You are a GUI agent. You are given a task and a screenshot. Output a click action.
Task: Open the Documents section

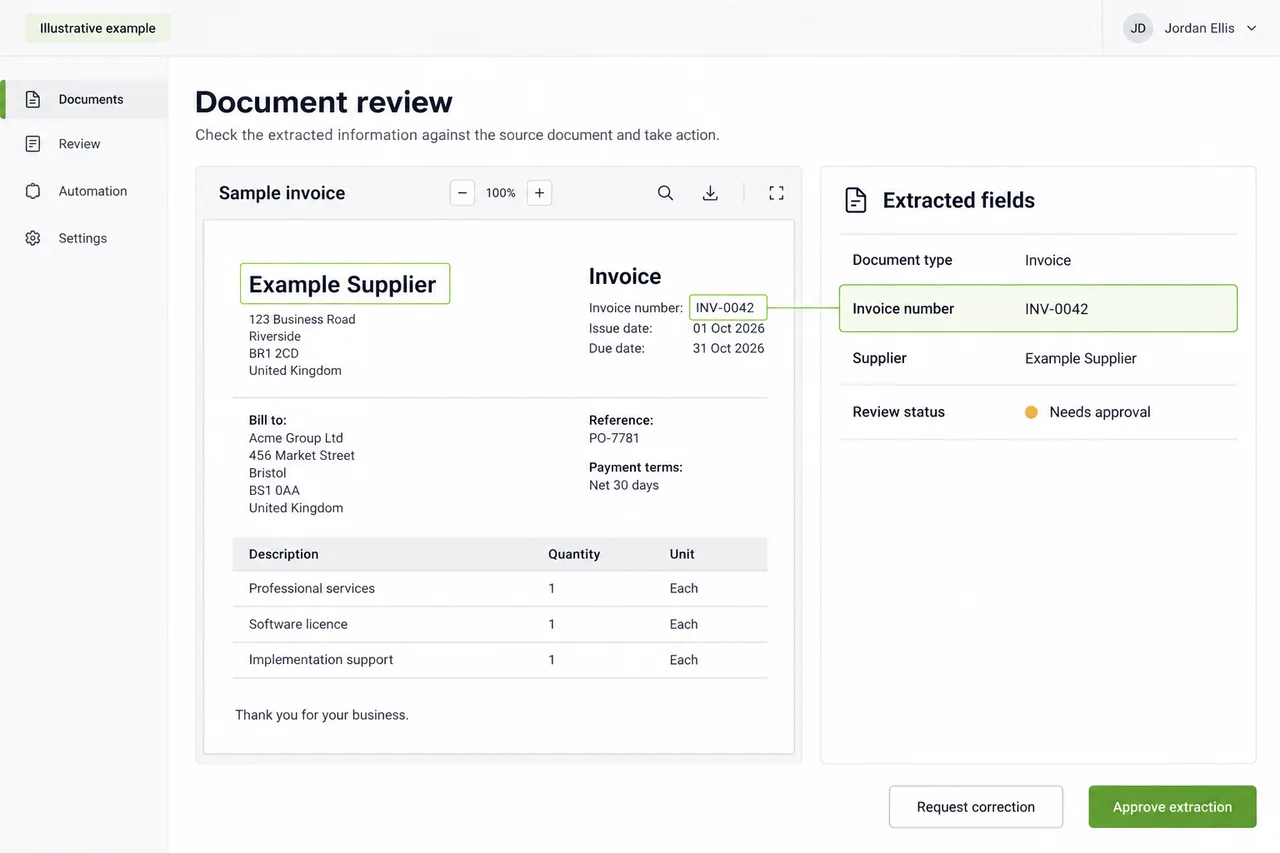(86, 99)
